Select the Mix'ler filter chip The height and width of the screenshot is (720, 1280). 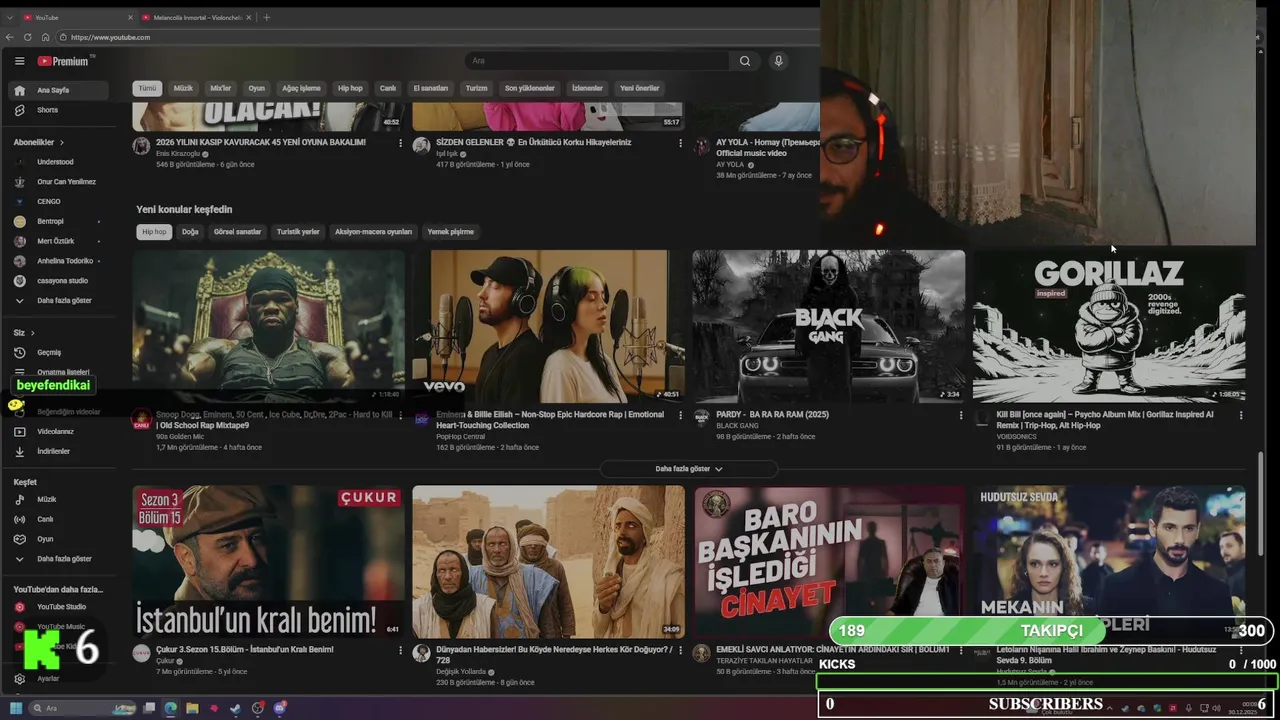(x=220, y=88)
